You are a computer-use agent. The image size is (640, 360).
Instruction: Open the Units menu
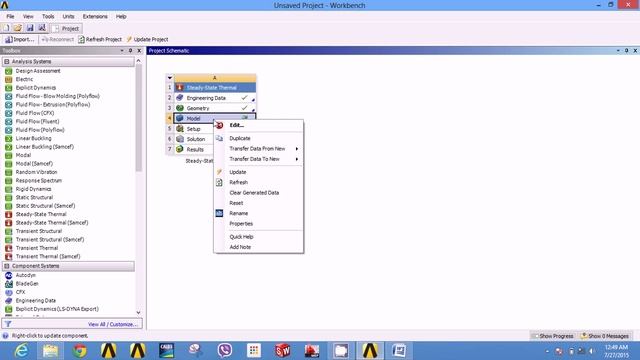coord(68,17)
